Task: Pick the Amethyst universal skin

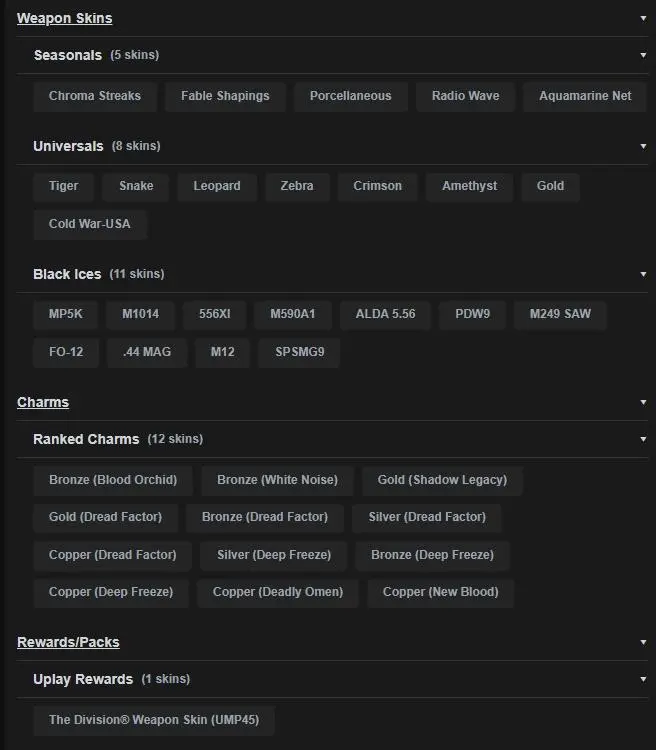Action: click(469, 186)
